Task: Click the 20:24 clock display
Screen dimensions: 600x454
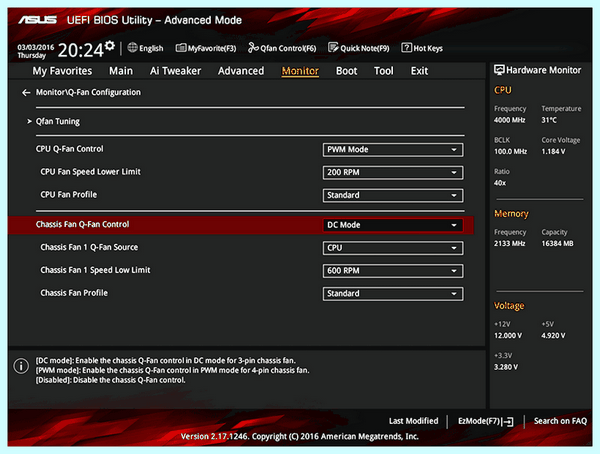Action: [81, 50]
